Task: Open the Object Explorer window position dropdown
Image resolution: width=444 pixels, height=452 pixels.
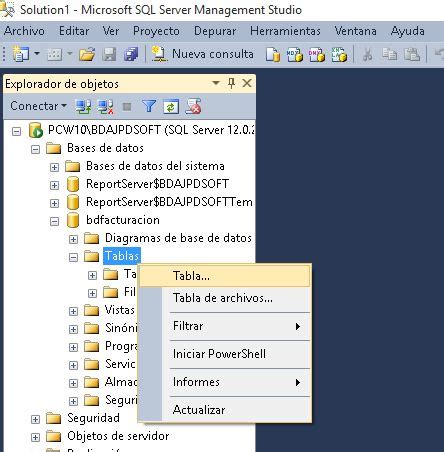Action: tap(216, 83)
